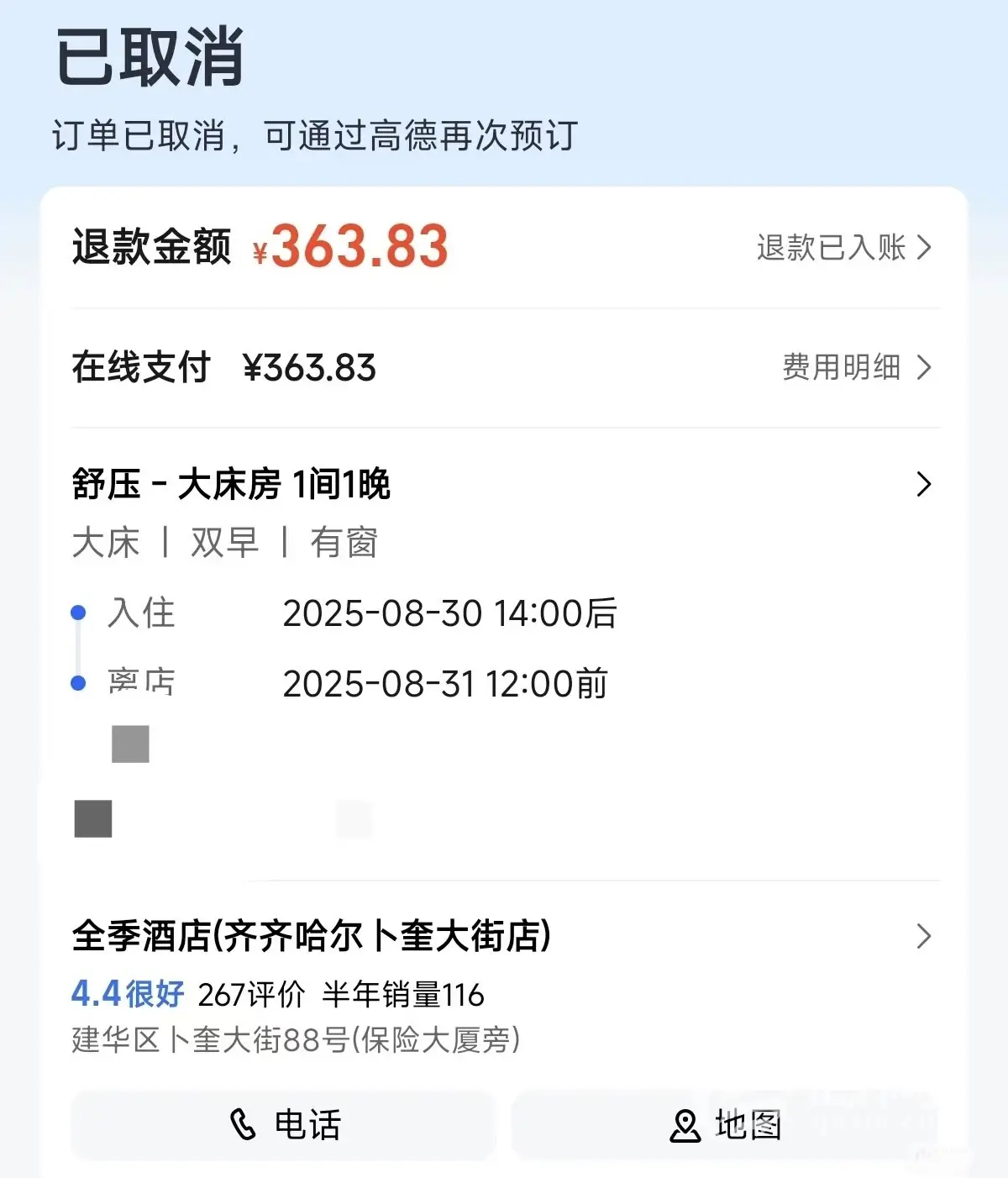Tap the 舒压 - 大床房 1间1晚 title

pos(231,485)
